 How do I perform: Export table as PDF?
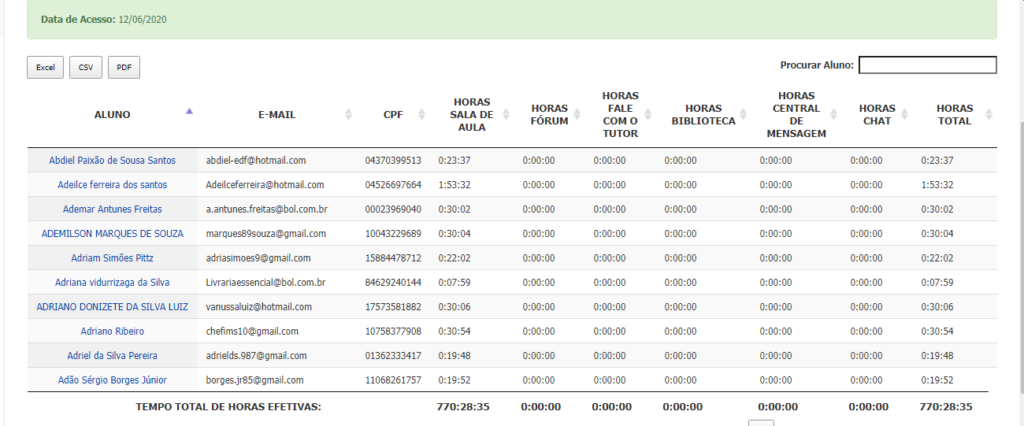tap(124, 67)
